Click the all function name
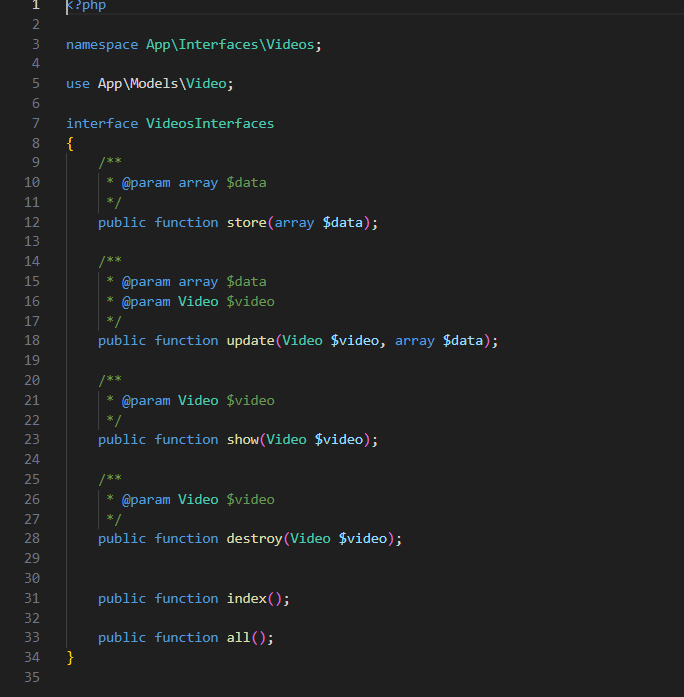 (x=238, y=638)
